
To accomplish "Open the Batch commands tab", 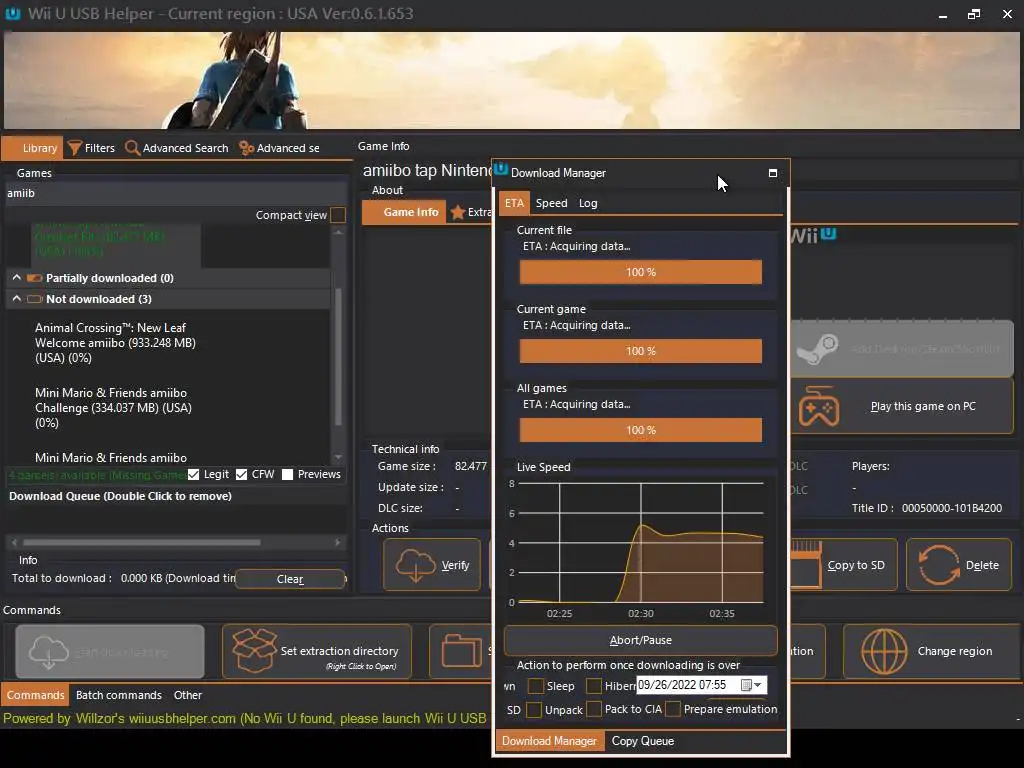I will pyautogui.click(x=119, y=695).
